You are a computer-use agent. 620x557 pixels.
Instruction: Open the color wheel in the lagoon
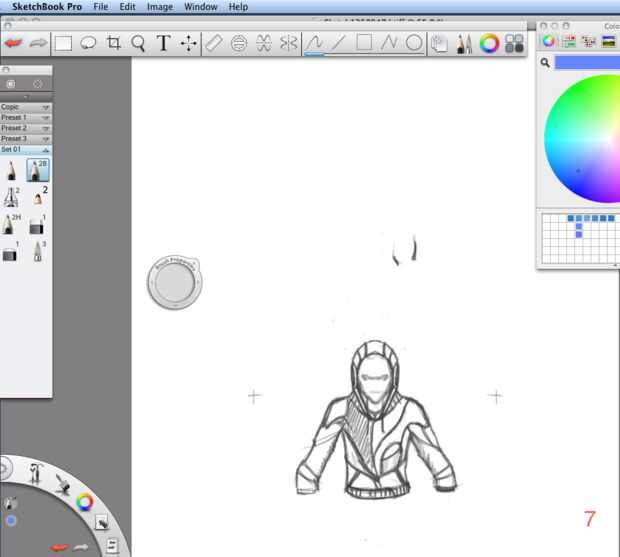click(85, 502)
